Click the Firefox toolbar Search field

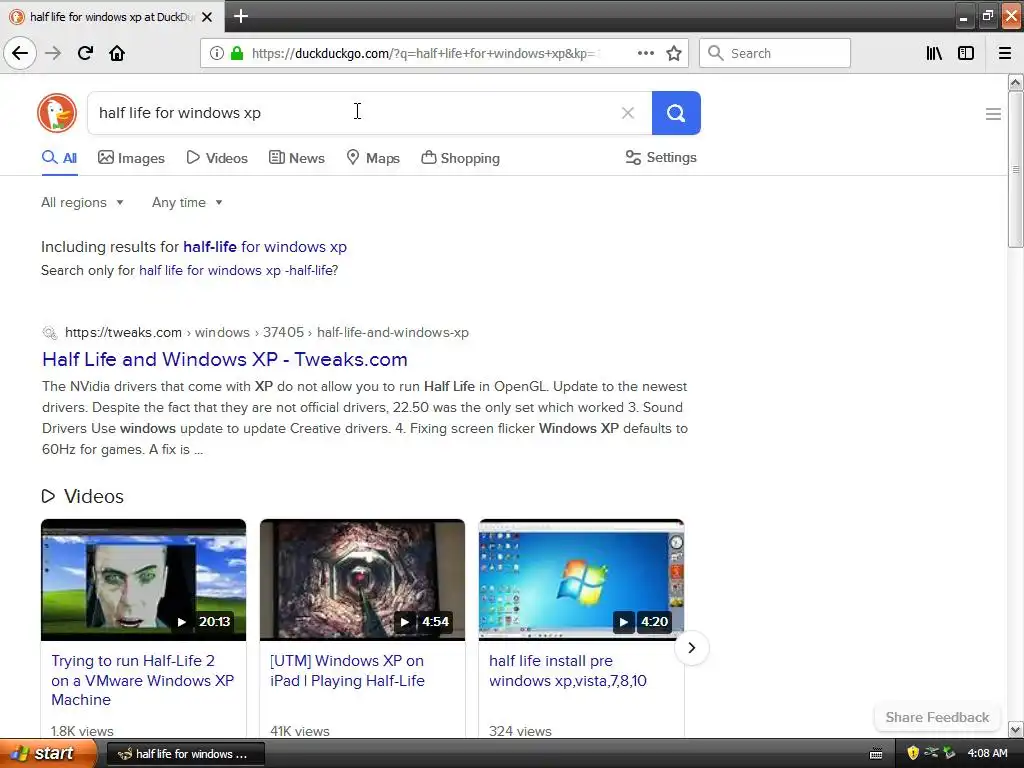pyautogui.click(x=775, y=53)
